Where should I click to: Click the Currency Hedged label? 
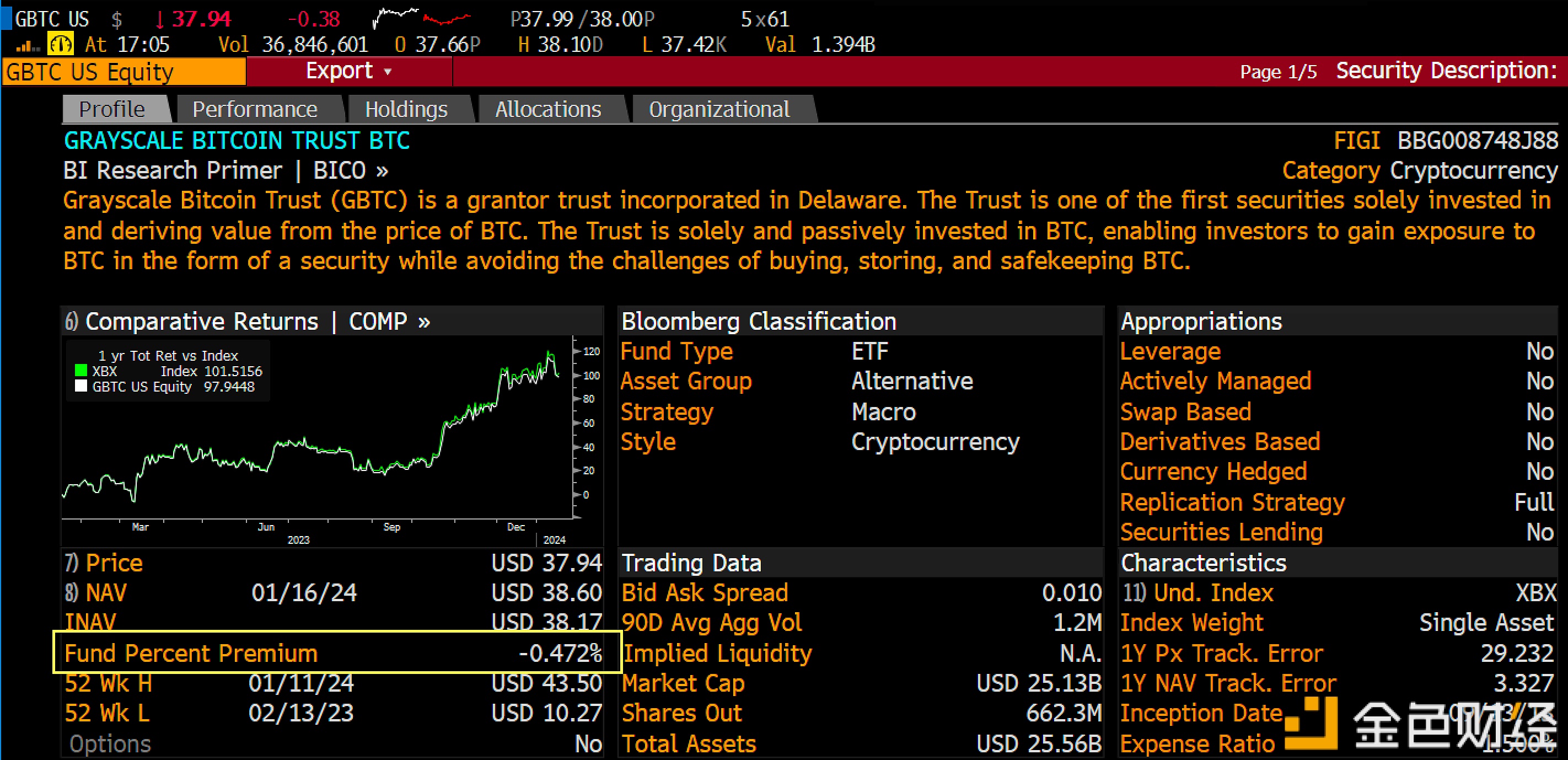1213,472
